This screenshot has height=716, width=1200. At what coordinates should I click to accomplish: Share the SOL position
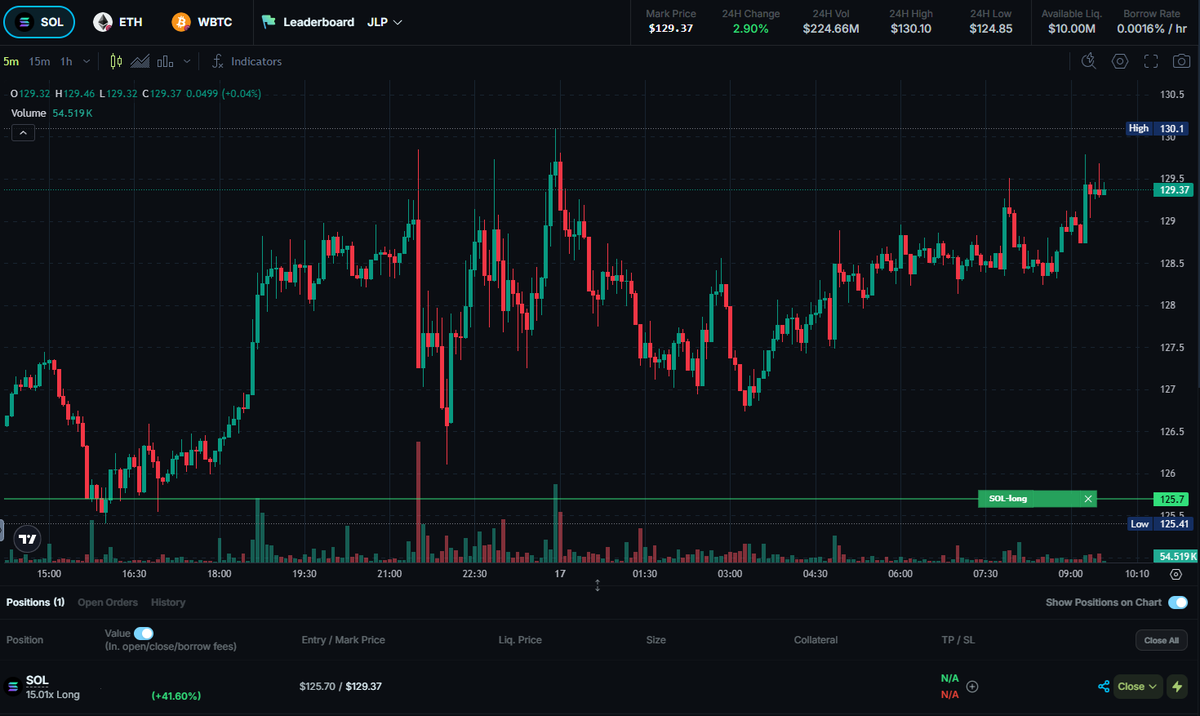tap(1104, 686)
